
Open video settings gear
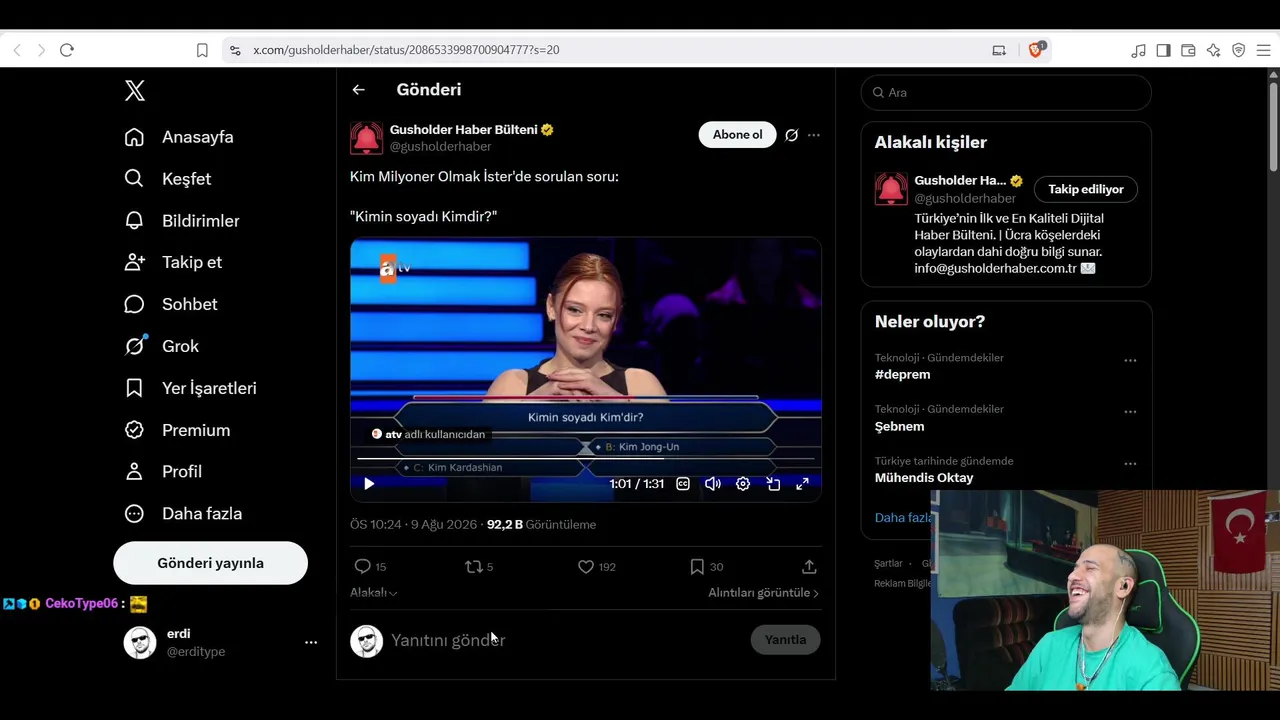click(x=743, y=484)
